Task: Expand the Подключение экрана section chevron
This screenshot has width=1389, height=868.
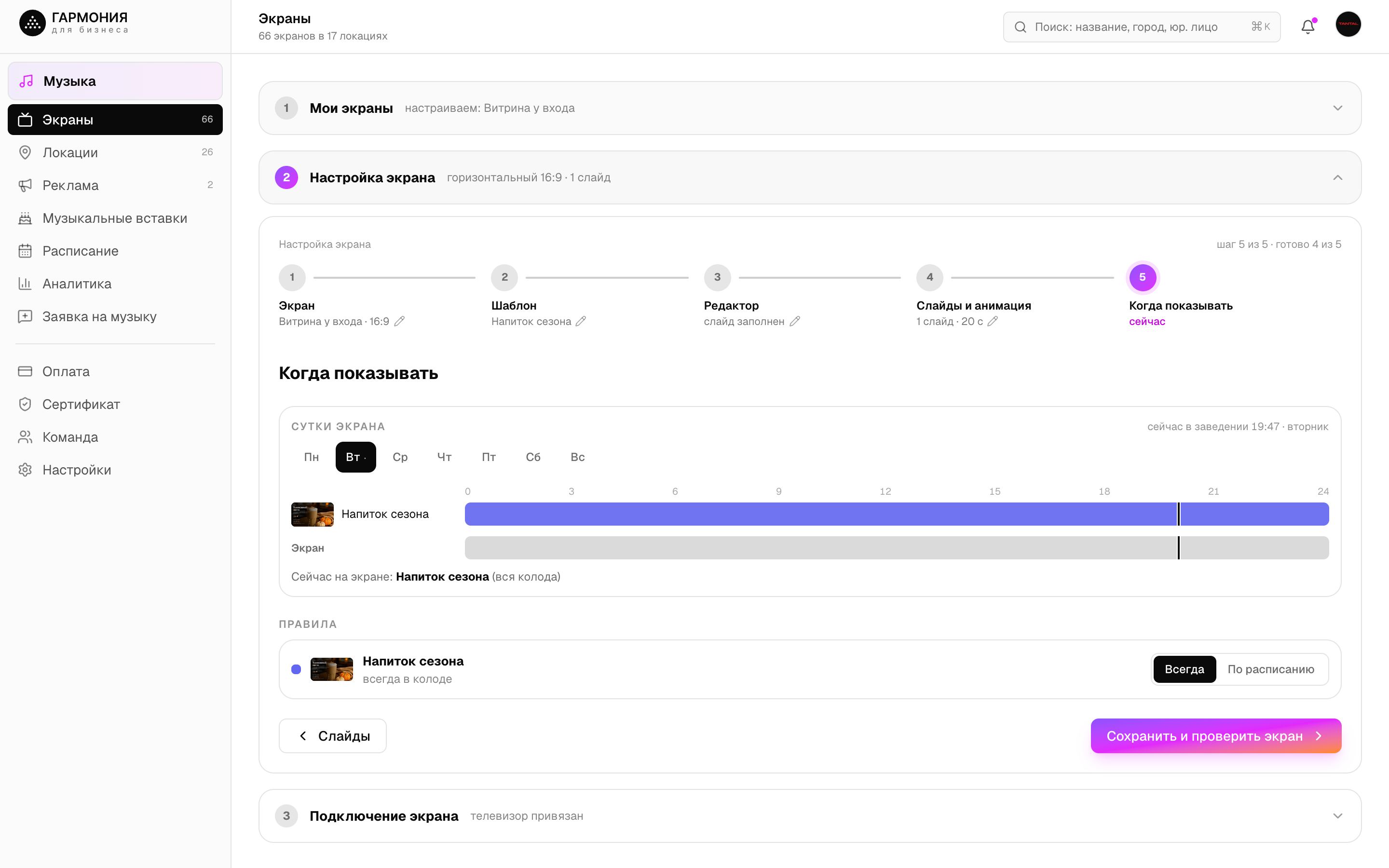Action: 1337,816
